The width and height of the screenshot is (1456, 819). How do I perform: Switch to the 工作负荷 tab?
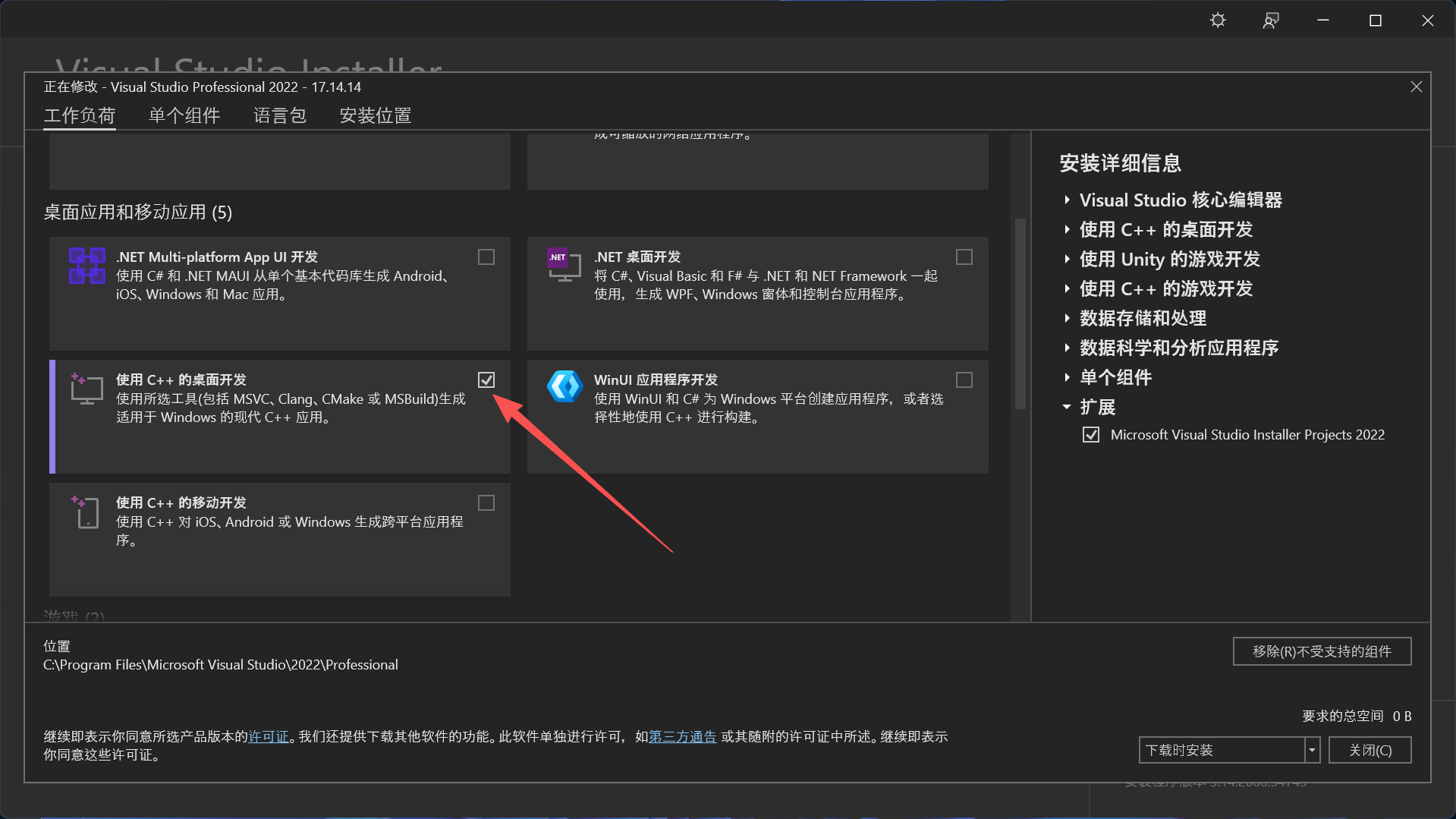pos(80,115)
